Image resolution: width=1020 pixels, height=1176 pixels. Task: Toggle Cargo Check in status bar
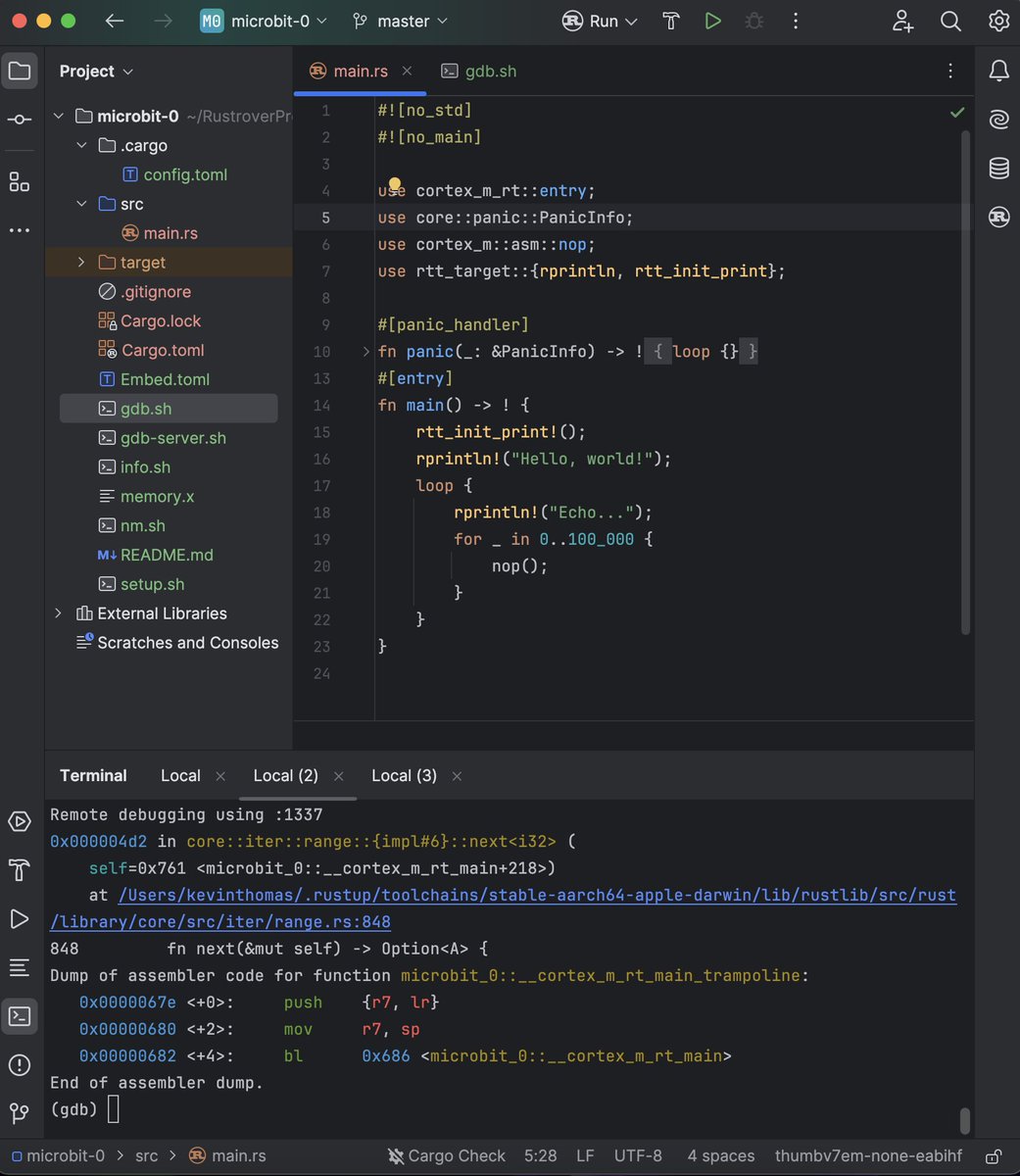446,1156
